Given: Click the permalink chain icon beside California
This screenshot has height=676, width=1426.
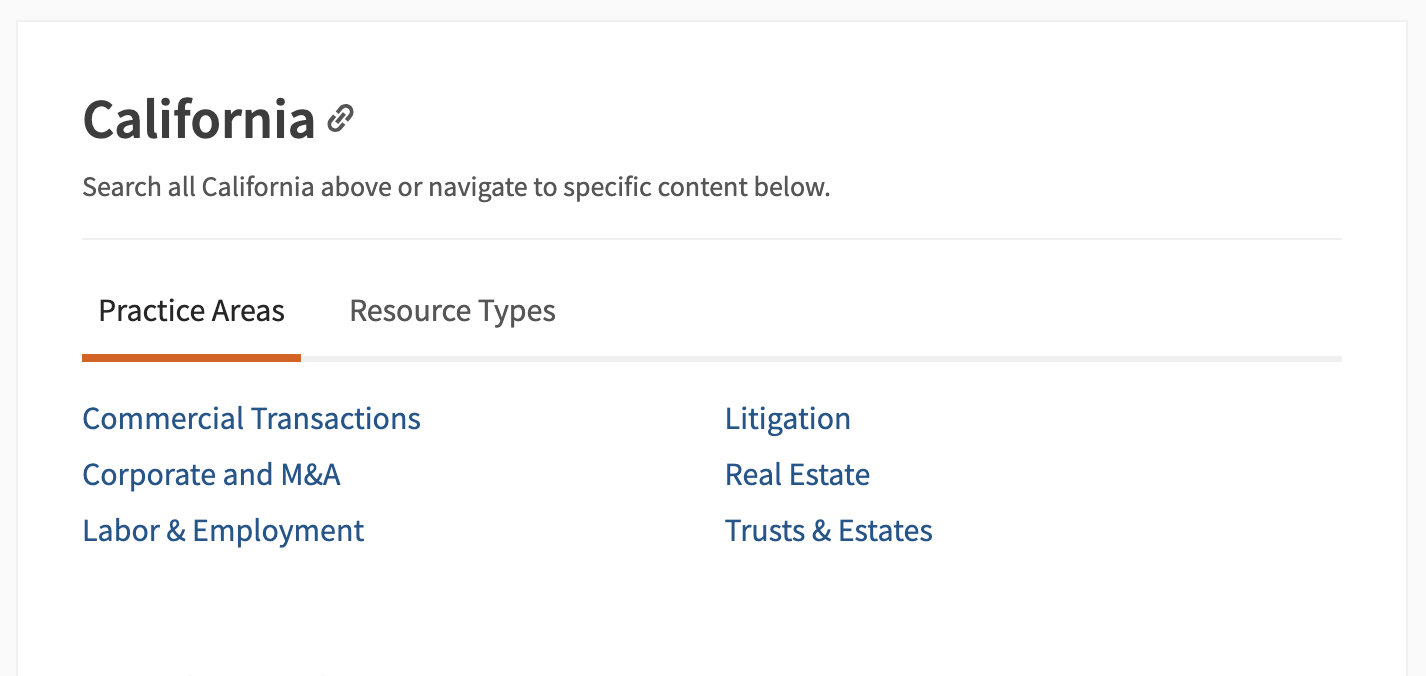Looking at the screenshot, I should 341,119.
